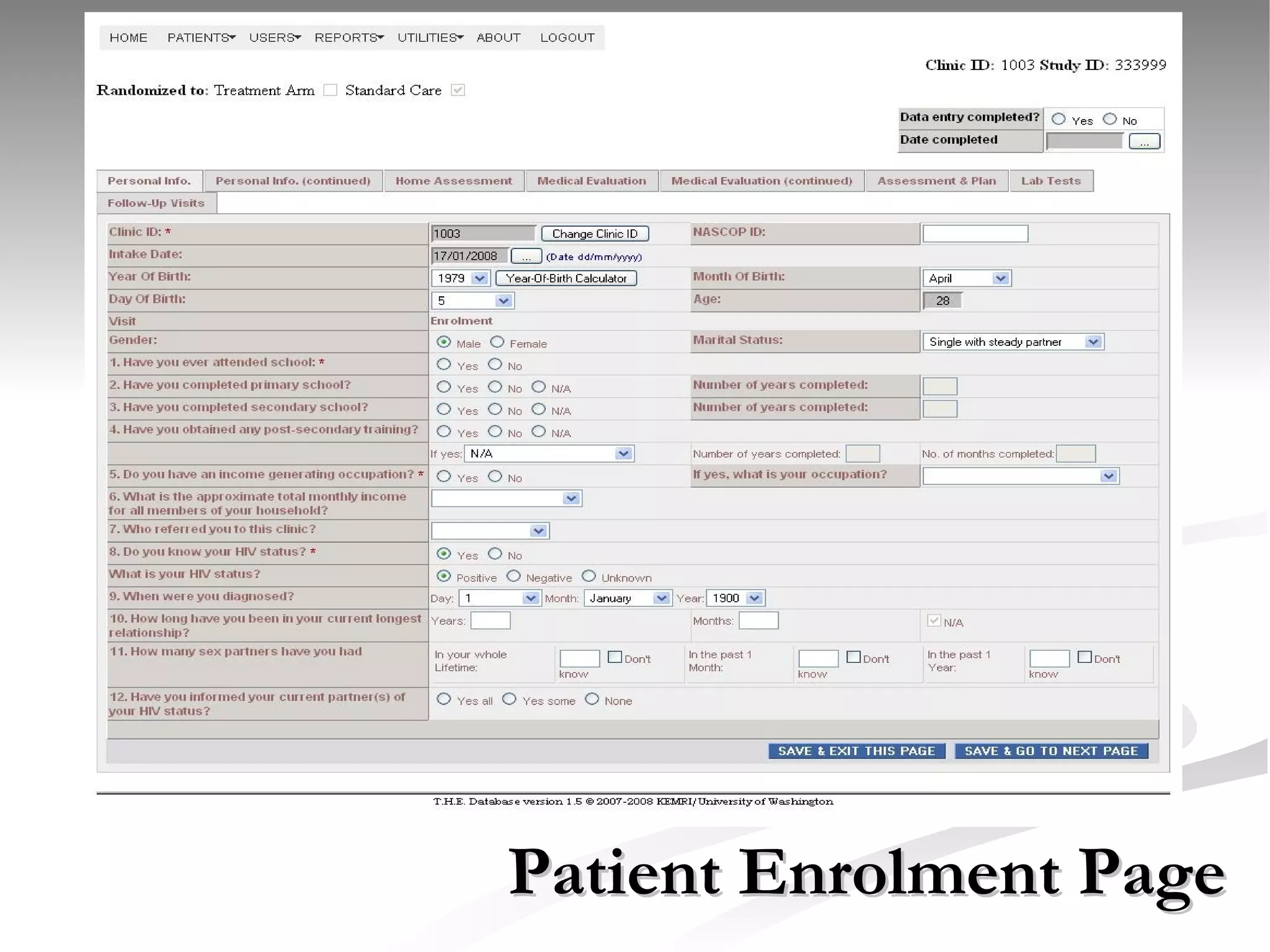Open the Month Of Birth dropdown
The width and height of the screenshot is (1270, 952).
(x=967, y=278)
